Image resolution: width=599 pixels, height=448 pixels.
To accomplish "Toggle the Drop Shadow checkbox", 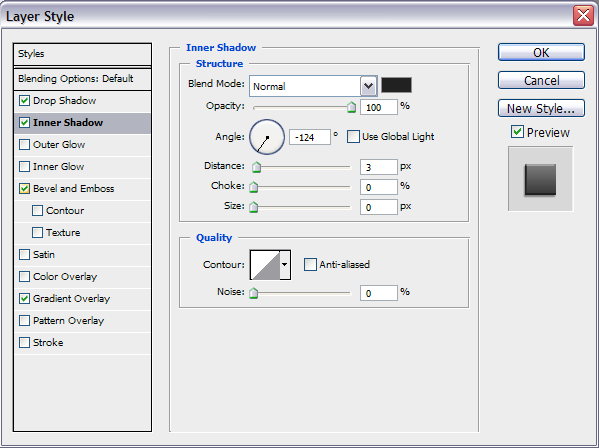I will pyautogui.click(x=24, y=101).
